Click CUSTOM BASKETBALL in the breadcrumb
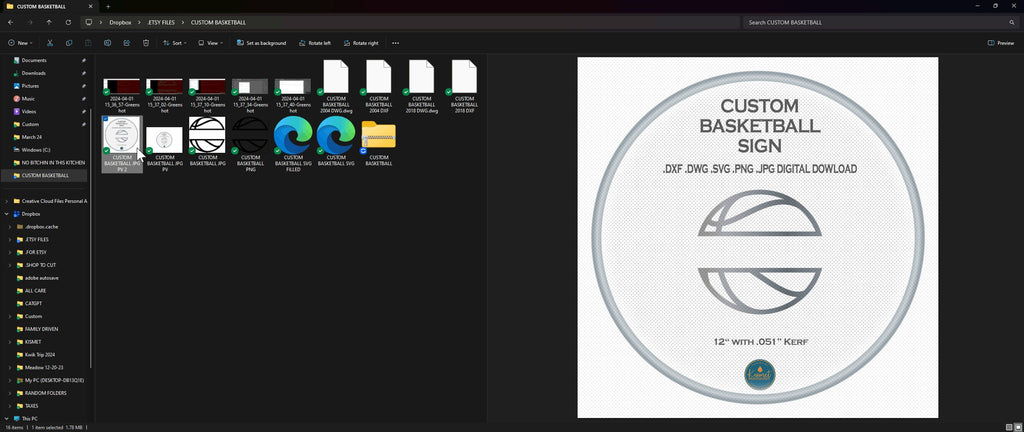This screenshot has width=1024, height=432. [218, 22]
